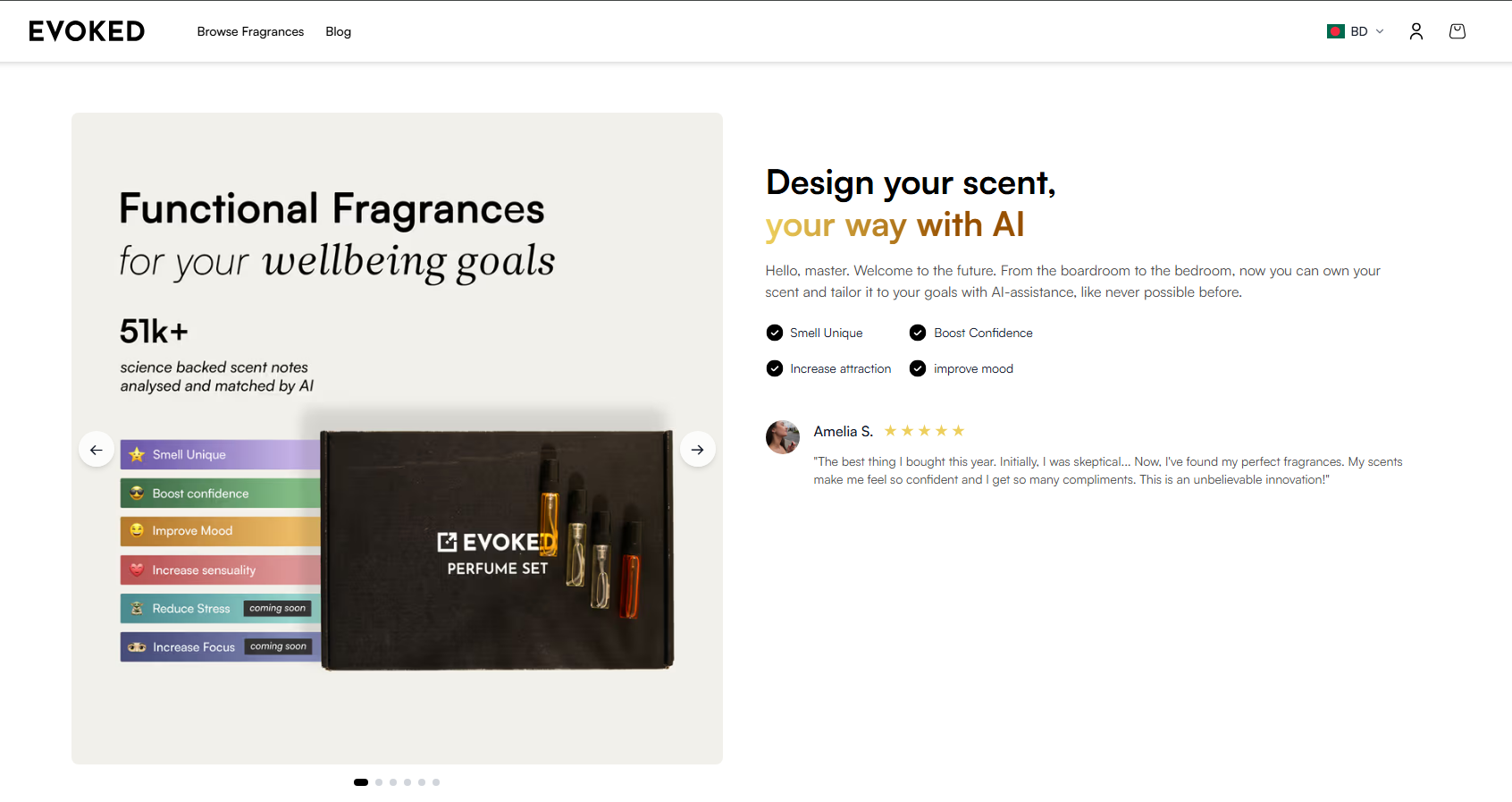This screenshot has height=802, width=1512.
Task: Select the fifth carousel pagination dot
Action: tap(422, 782)
